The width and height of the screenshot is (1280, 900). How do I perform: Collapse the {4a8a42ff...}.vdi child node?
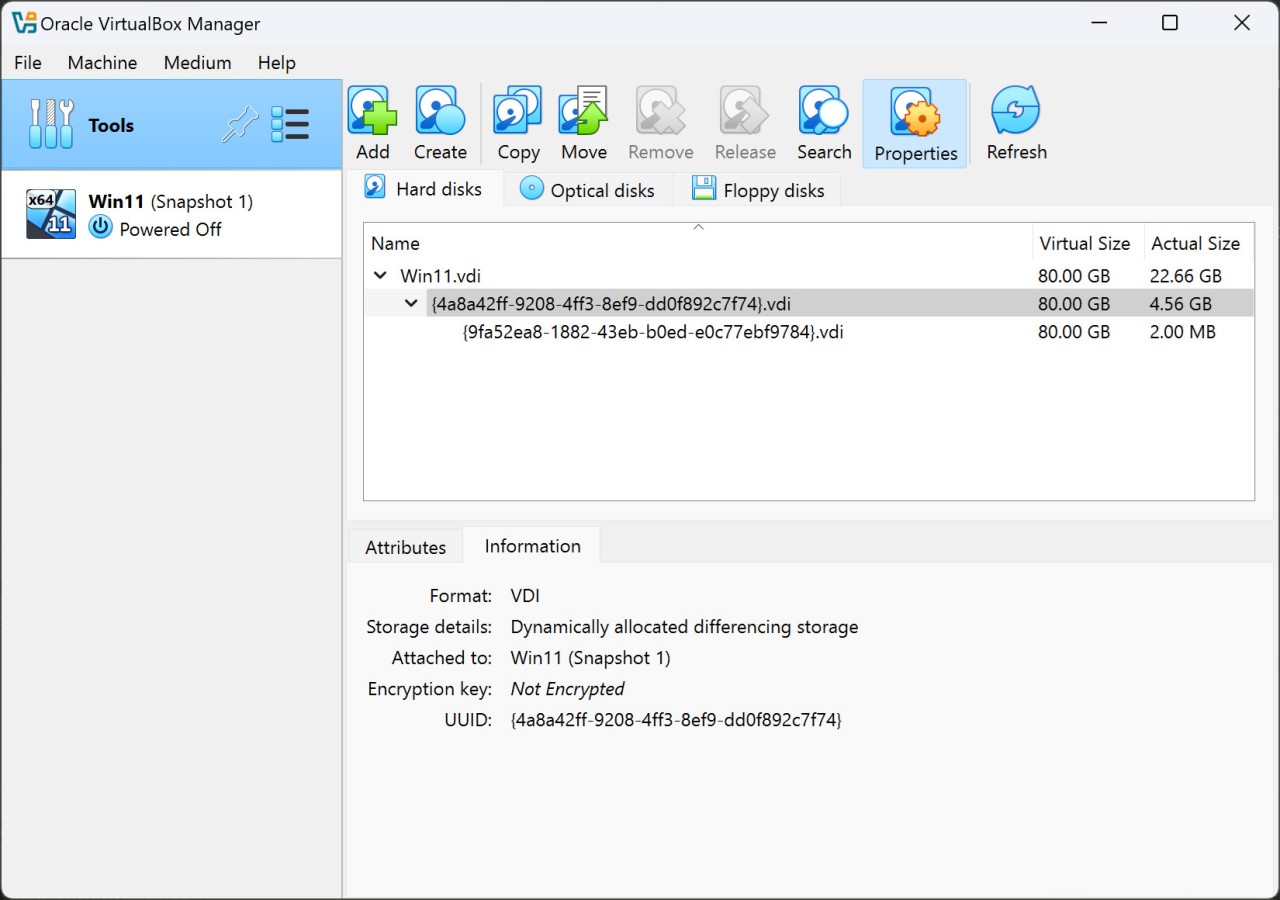point(411,303)
